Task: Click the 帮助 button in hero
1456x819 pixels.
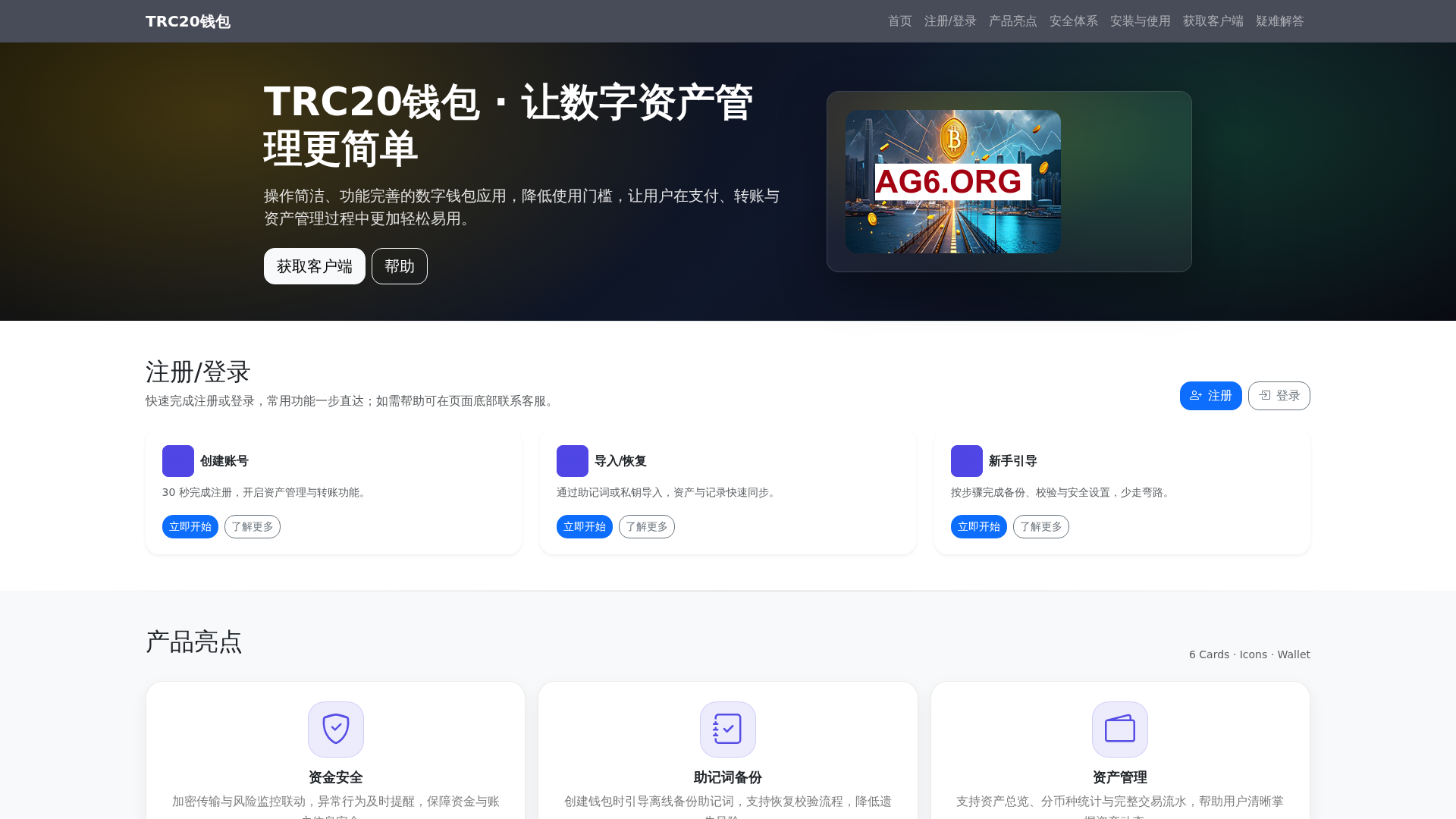Action: click(400, 266)
